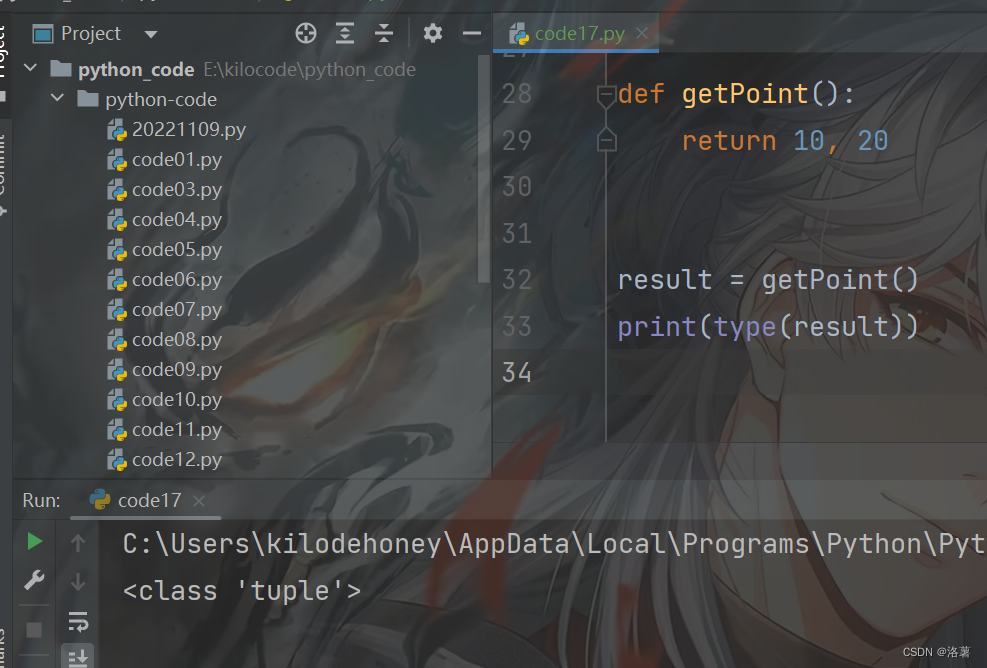Click the Python interpreter path in output

pyautogui.click(x=554, y=544)
